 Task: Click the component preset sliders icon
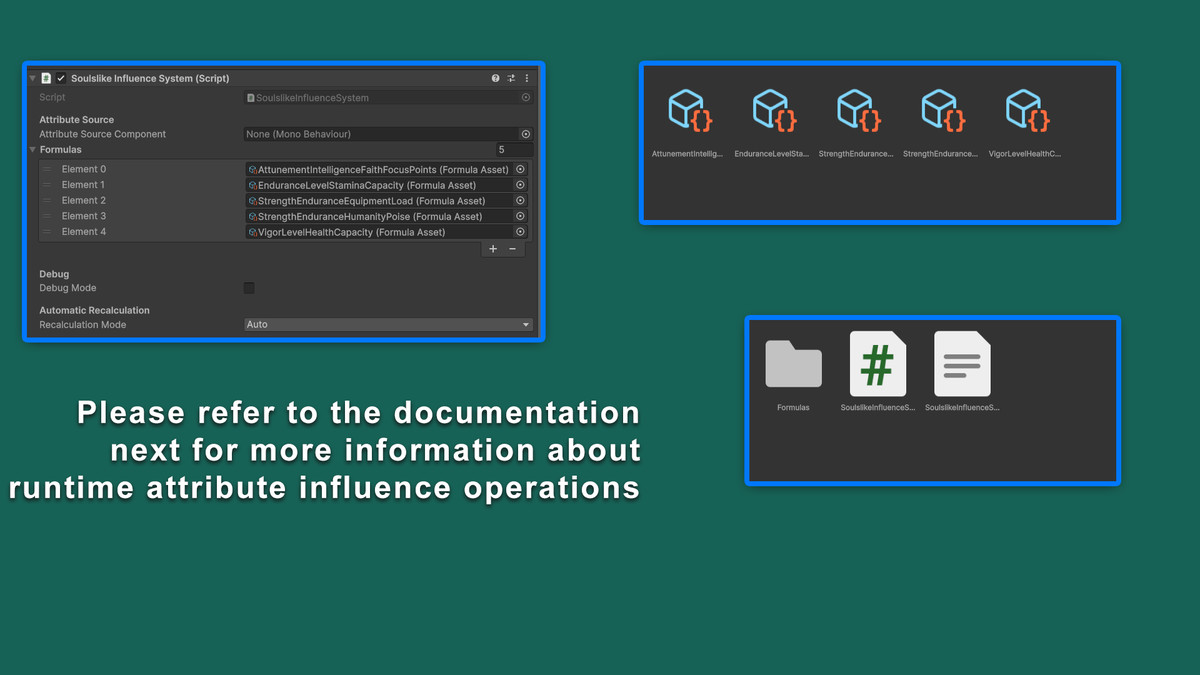pyautogui.click(x=511, y=78)
